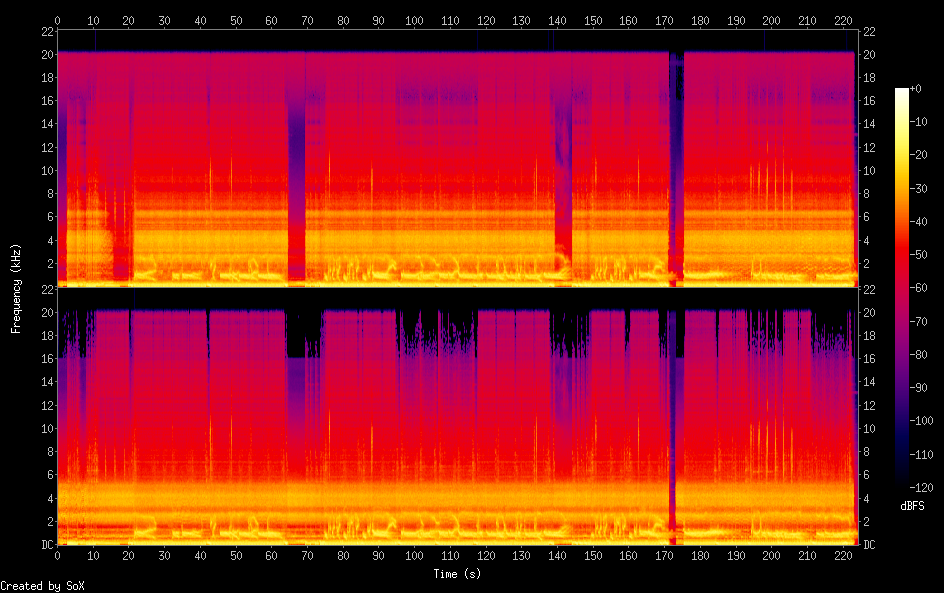Click the 150 tick on the bottom time axis

coord(592,555)
